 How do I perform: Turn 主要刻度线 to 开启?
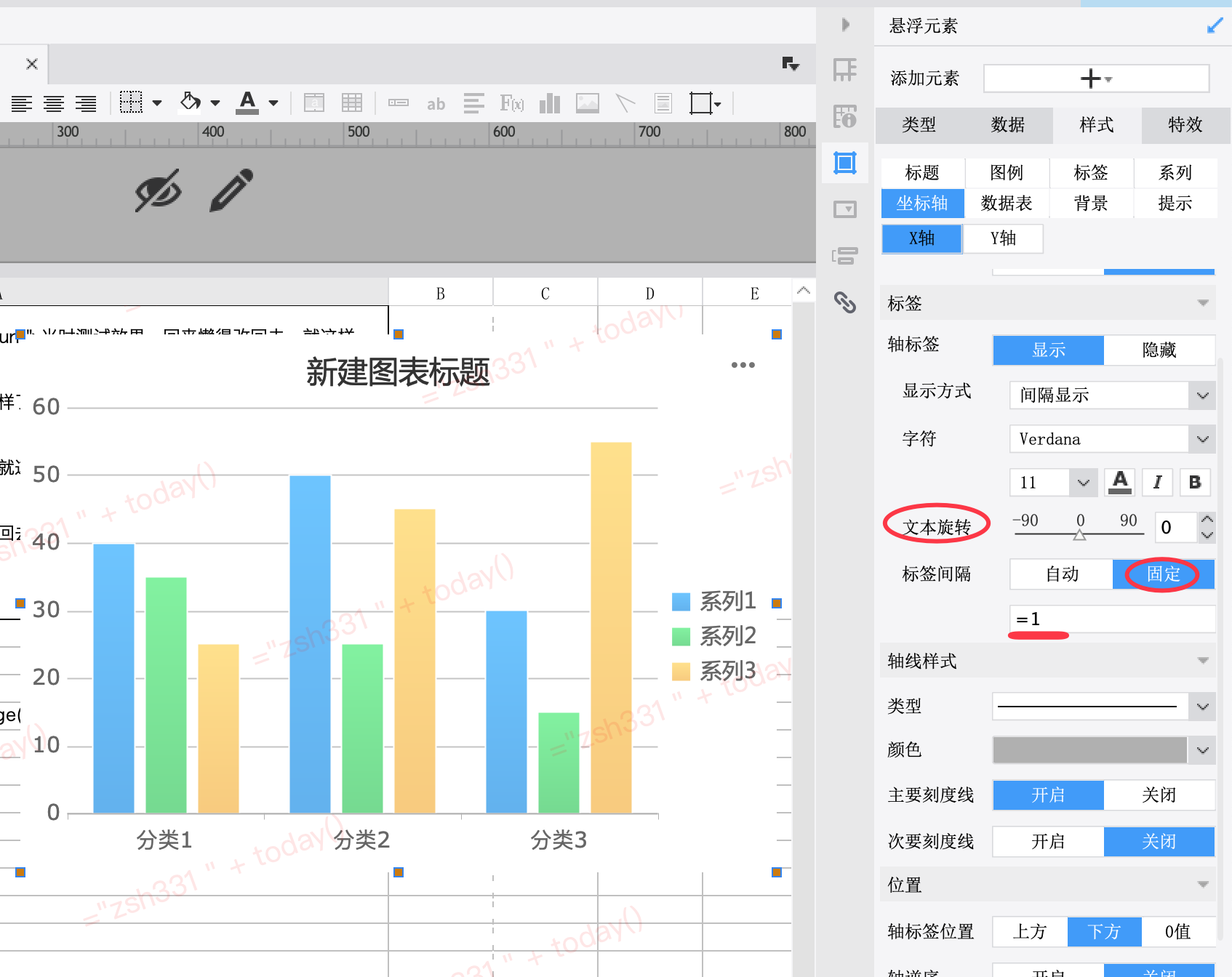pyautogui.click(x=1049, y=795)
